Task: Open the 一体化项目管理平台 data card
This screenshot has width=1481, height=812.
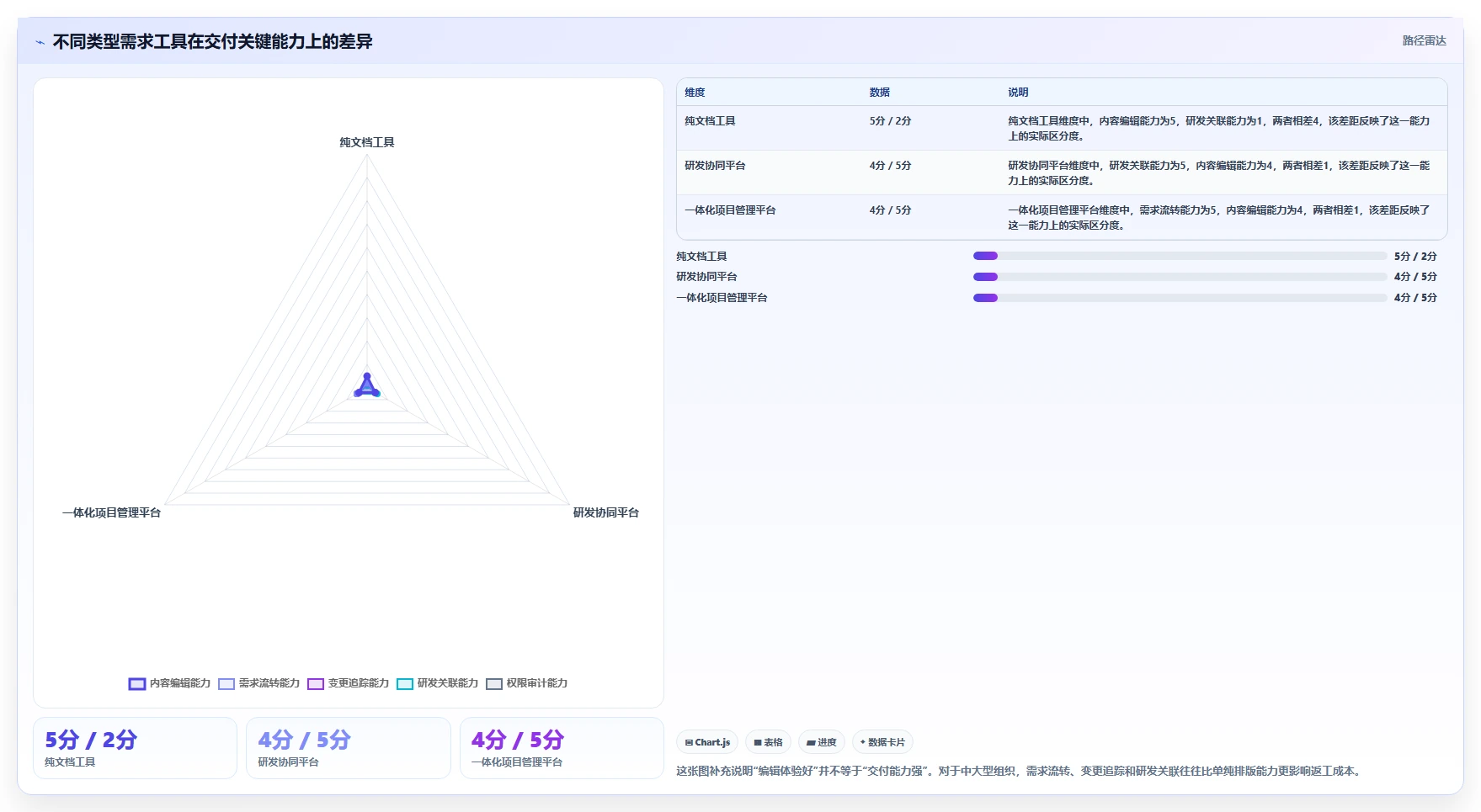Action: [x=562, y=748]
